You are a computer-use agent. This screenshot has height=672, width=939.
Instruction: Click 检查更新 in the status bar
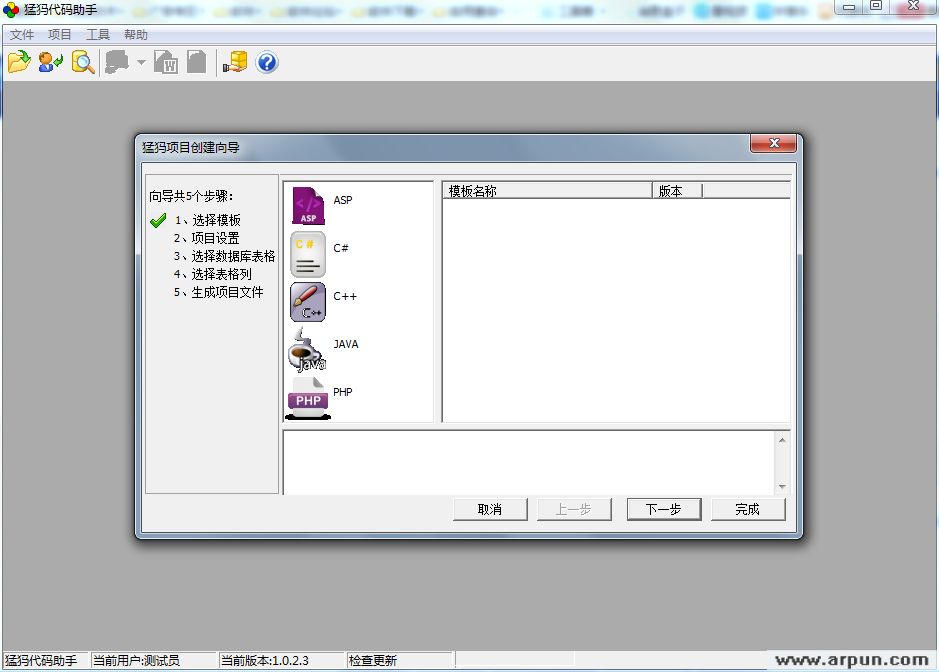tap(373, 661)
